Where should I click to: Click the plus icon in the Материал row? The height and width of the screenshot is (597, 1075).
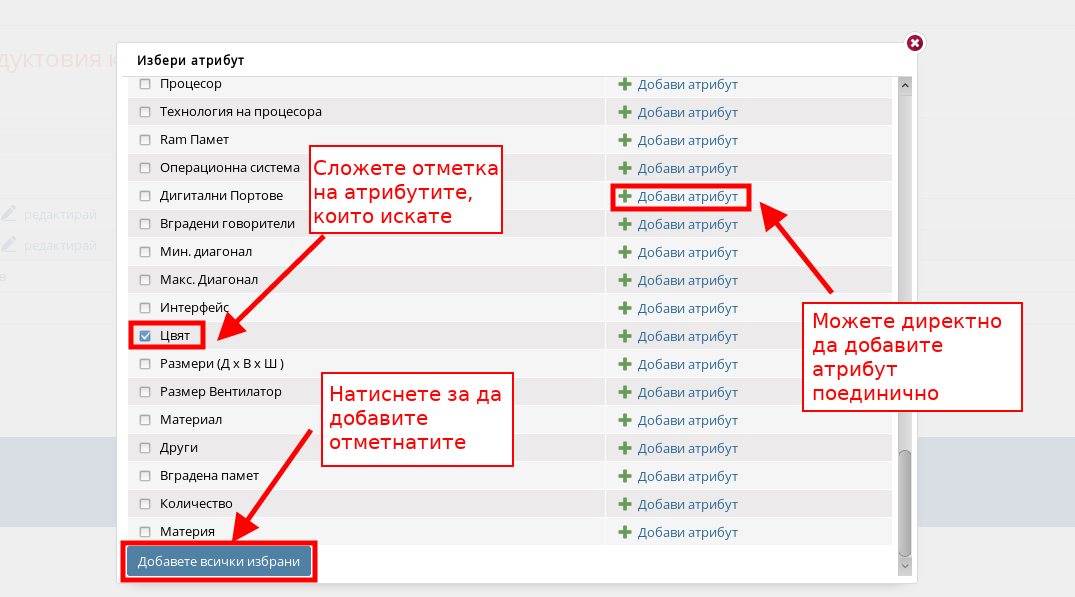tap(625, 420)
